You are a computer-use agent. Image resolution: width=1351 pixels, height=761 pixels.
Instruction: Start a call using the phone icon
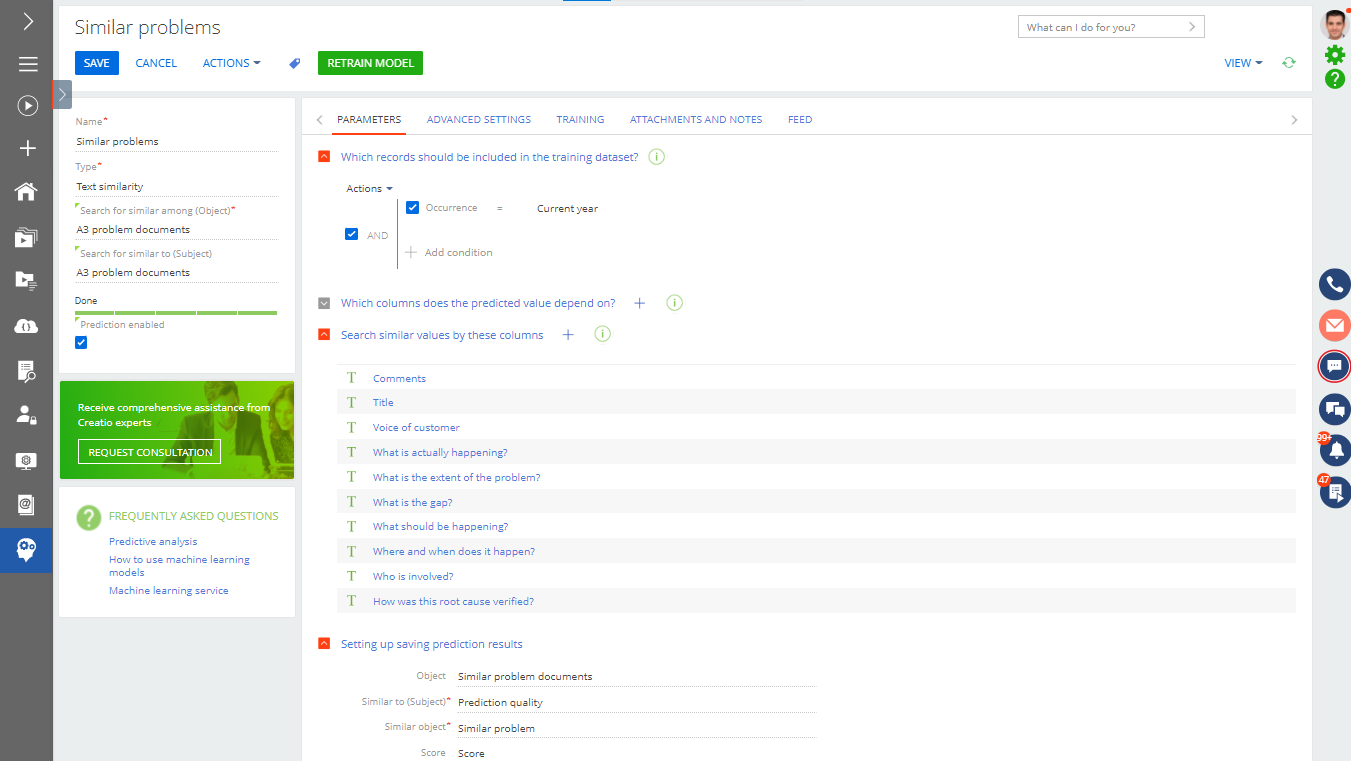pyautogui.click(x=1334, y=284)
